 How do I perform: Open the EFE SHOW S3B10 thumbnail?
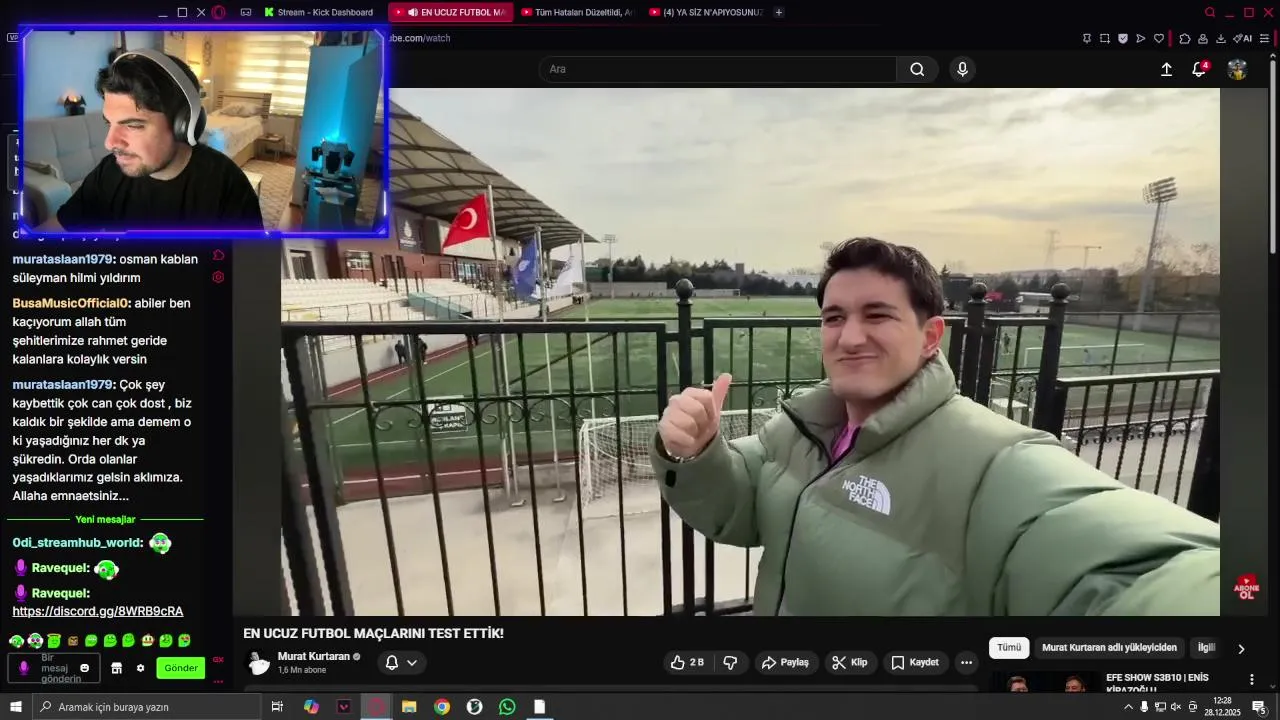pyautogui.click(x=1045, y=683)
